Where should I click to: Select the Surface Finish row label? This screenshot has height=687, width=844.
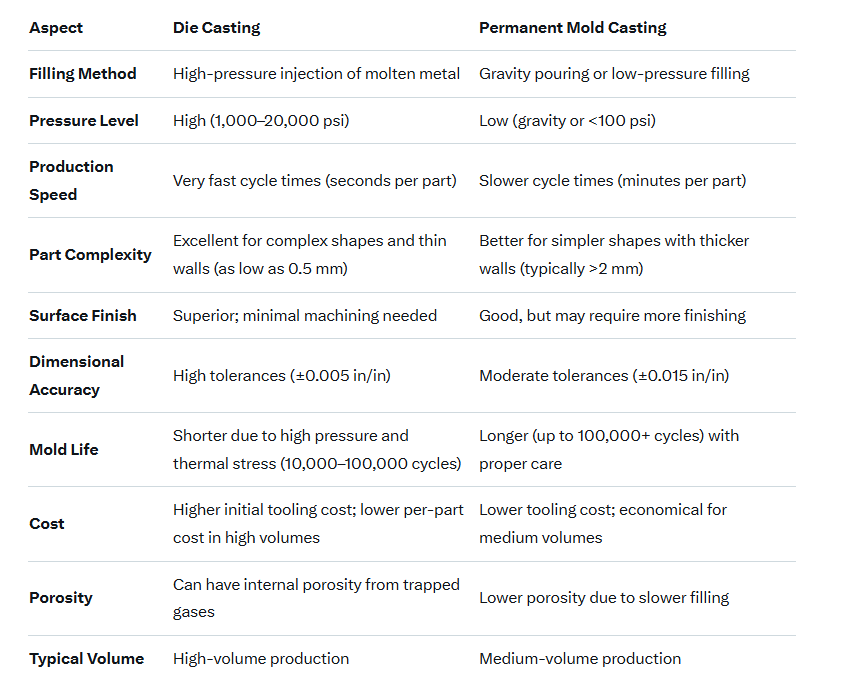pos(83,316)
